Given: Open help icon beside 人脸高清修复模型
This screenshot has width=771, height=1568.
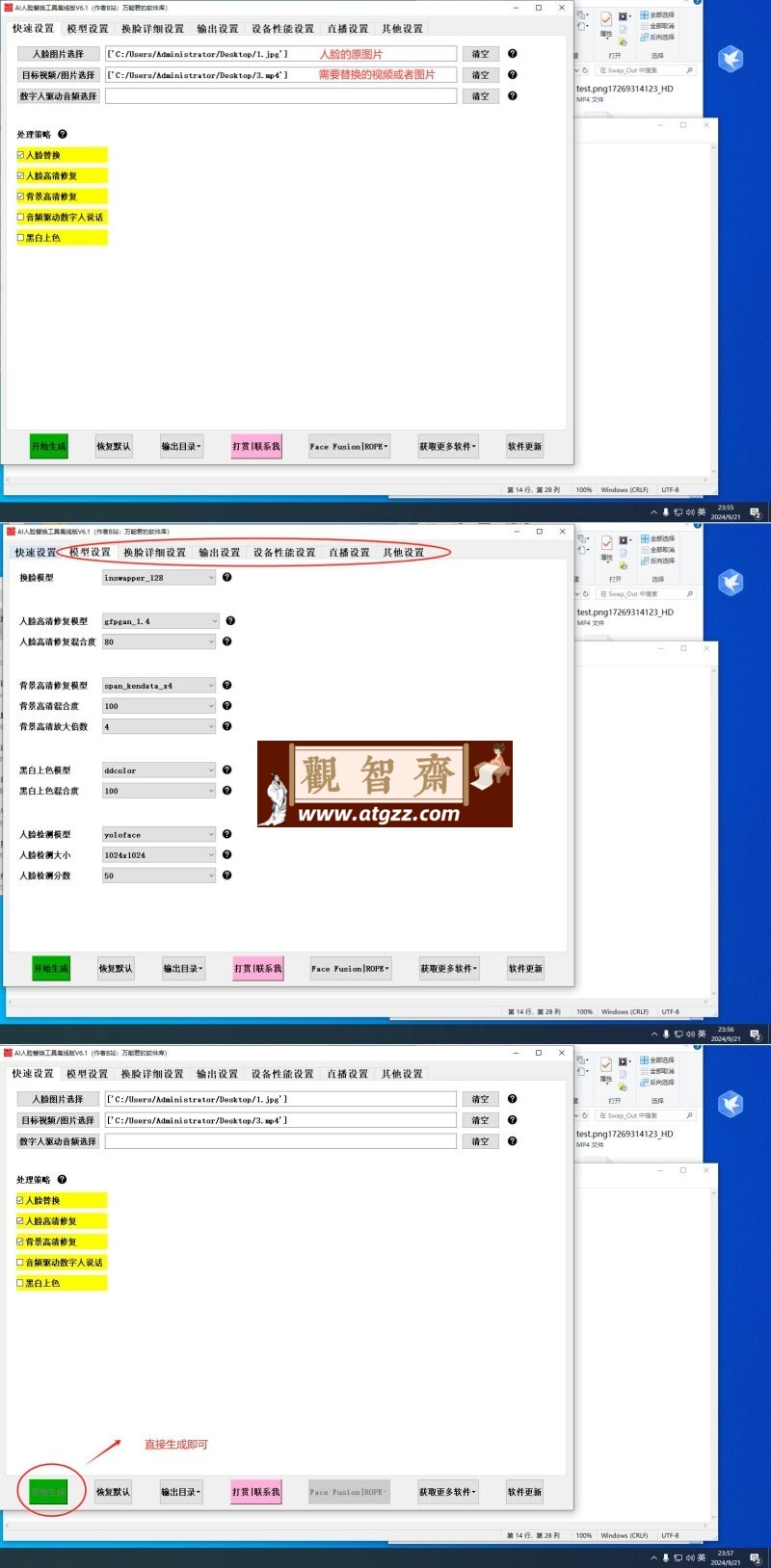Looking at the screenshot, I should click(x=230, y=621).
